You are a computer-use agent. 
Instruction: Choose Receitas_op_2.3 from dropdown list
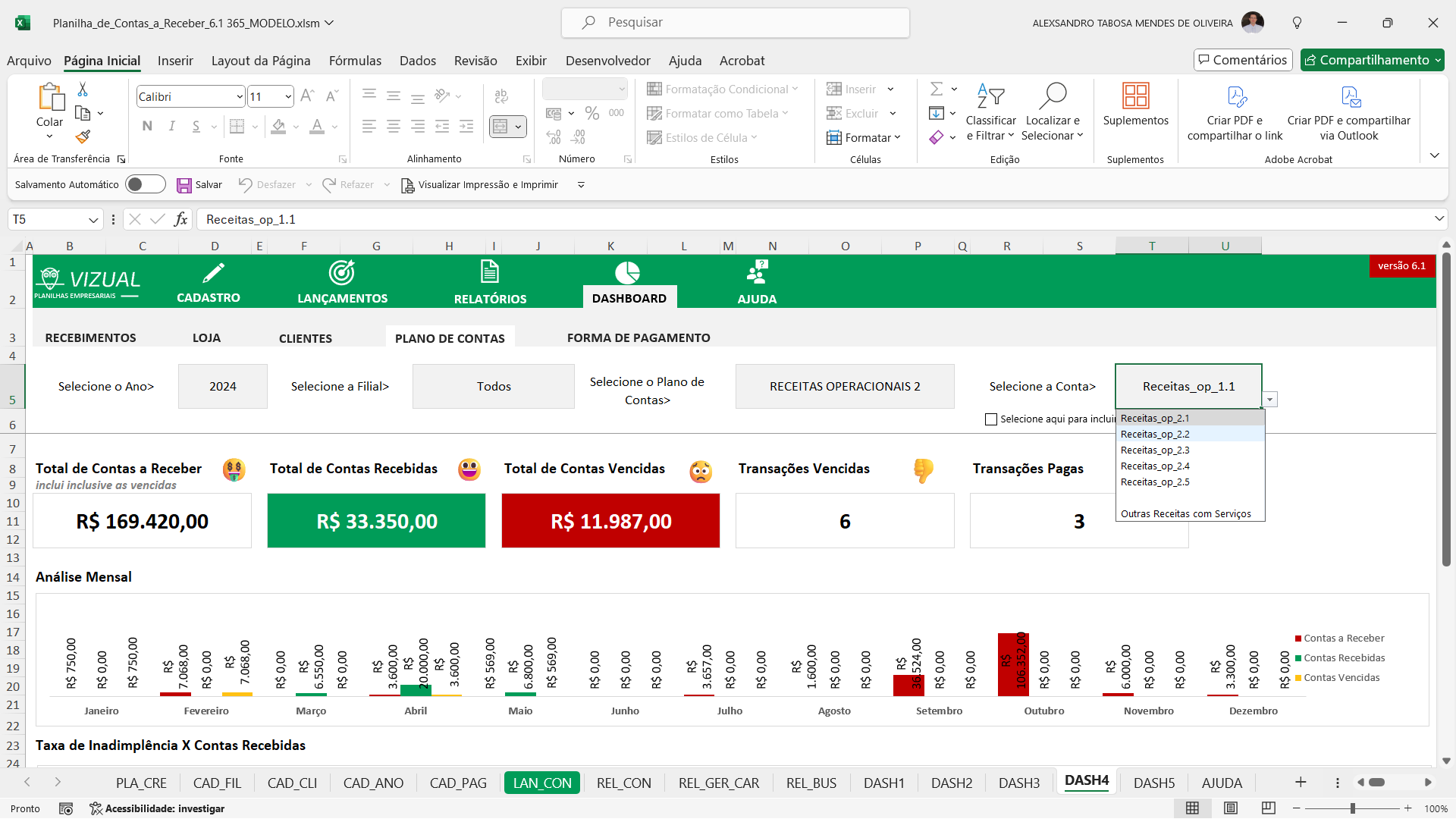(1155, 450)
